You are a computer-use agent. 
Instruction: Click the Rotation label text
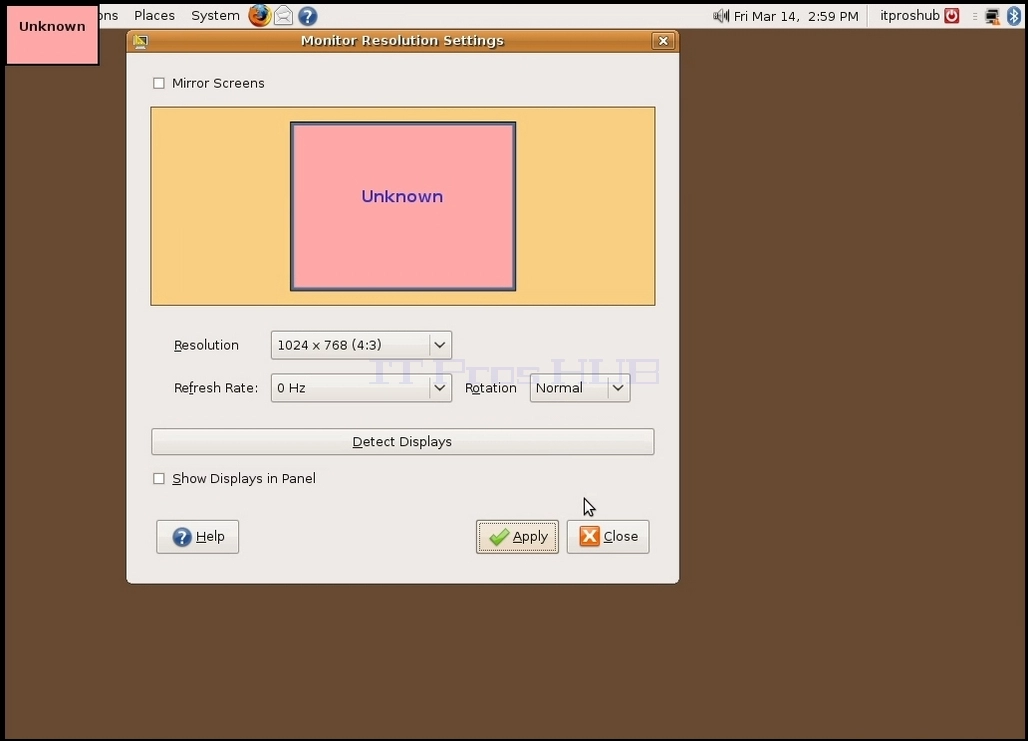click(x=490, y=388)
